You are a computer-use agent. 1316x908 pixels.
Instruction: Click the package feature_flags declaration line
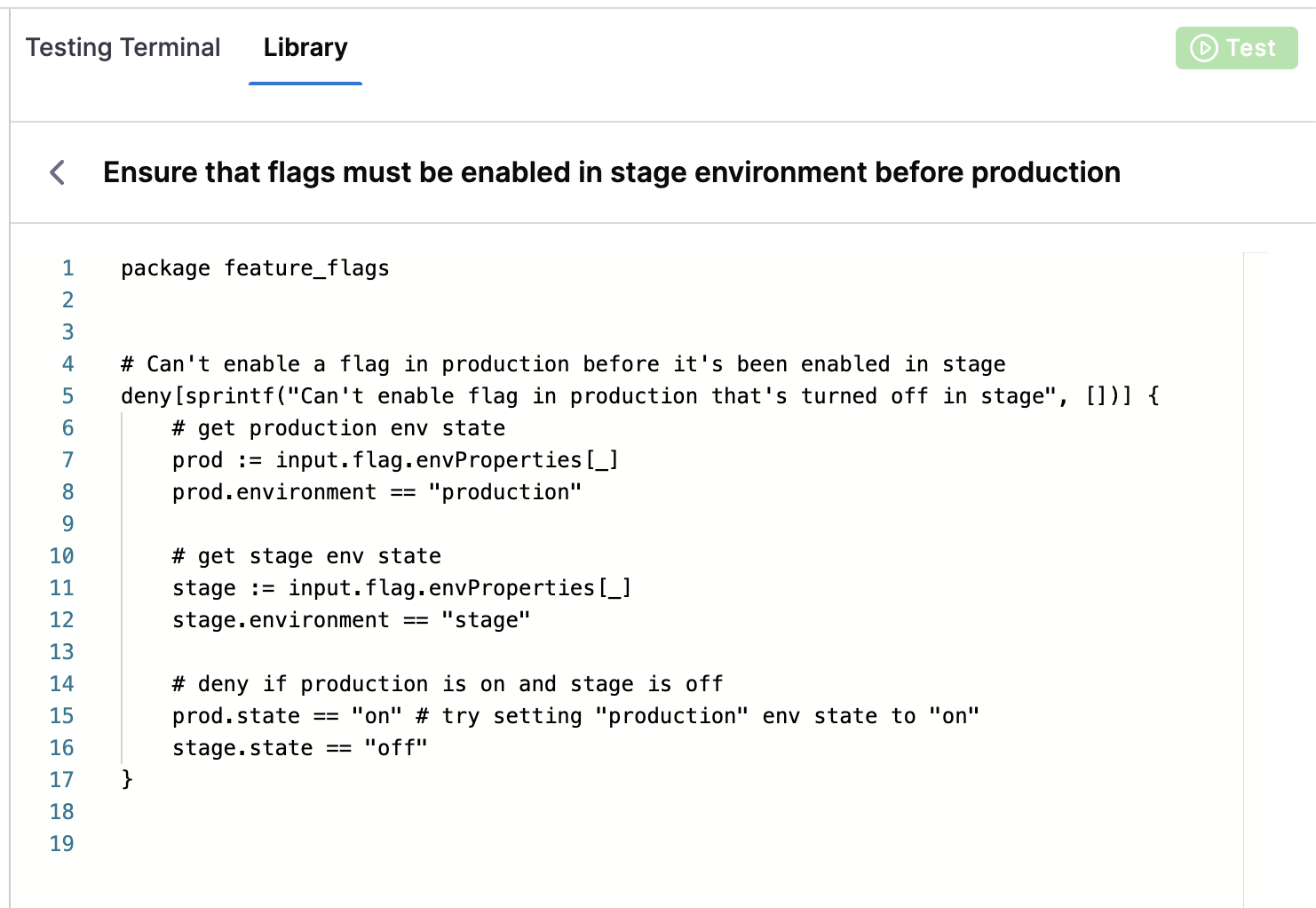pyautogui.click(x=255, y=267)
